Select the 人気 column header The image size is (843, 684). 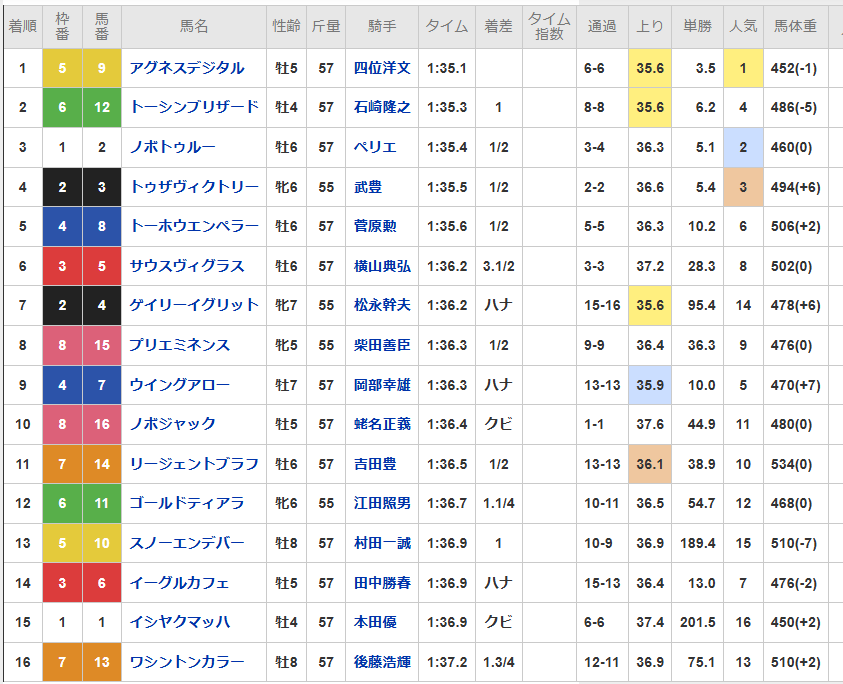(743, 26)
